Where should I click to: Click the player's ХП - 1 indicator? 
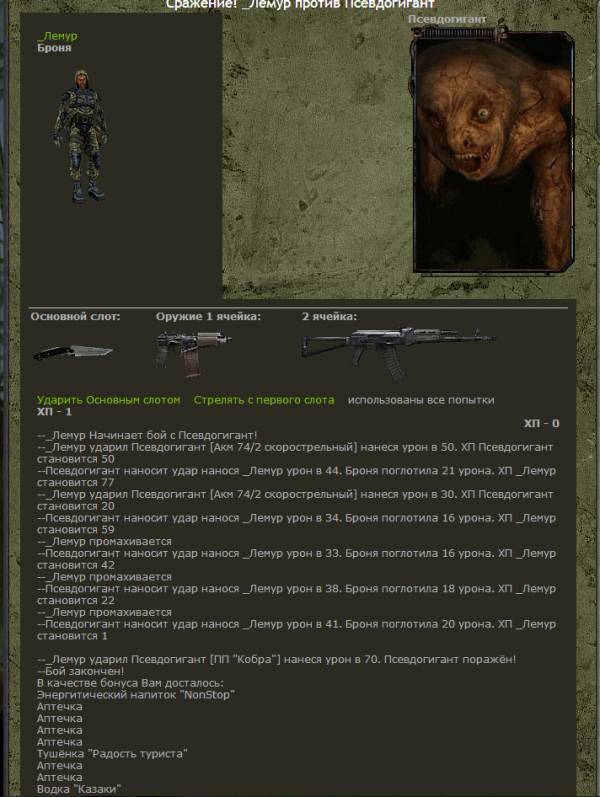tap(55, 411)
